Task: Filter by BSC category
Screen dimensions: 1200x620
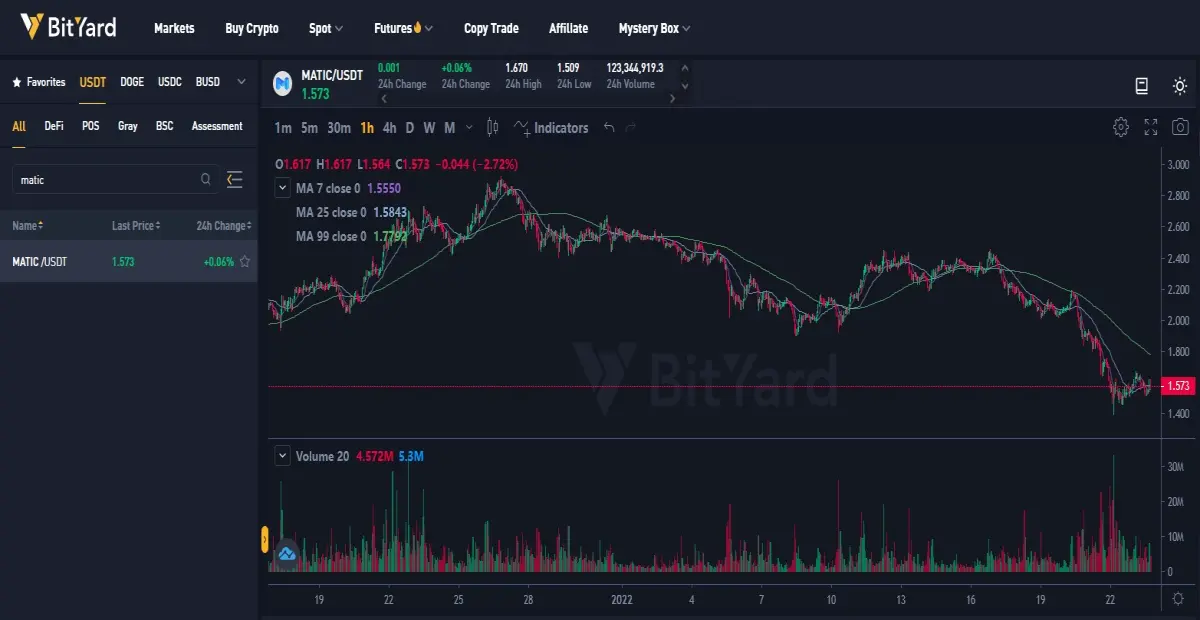Action: coord(164,126)
